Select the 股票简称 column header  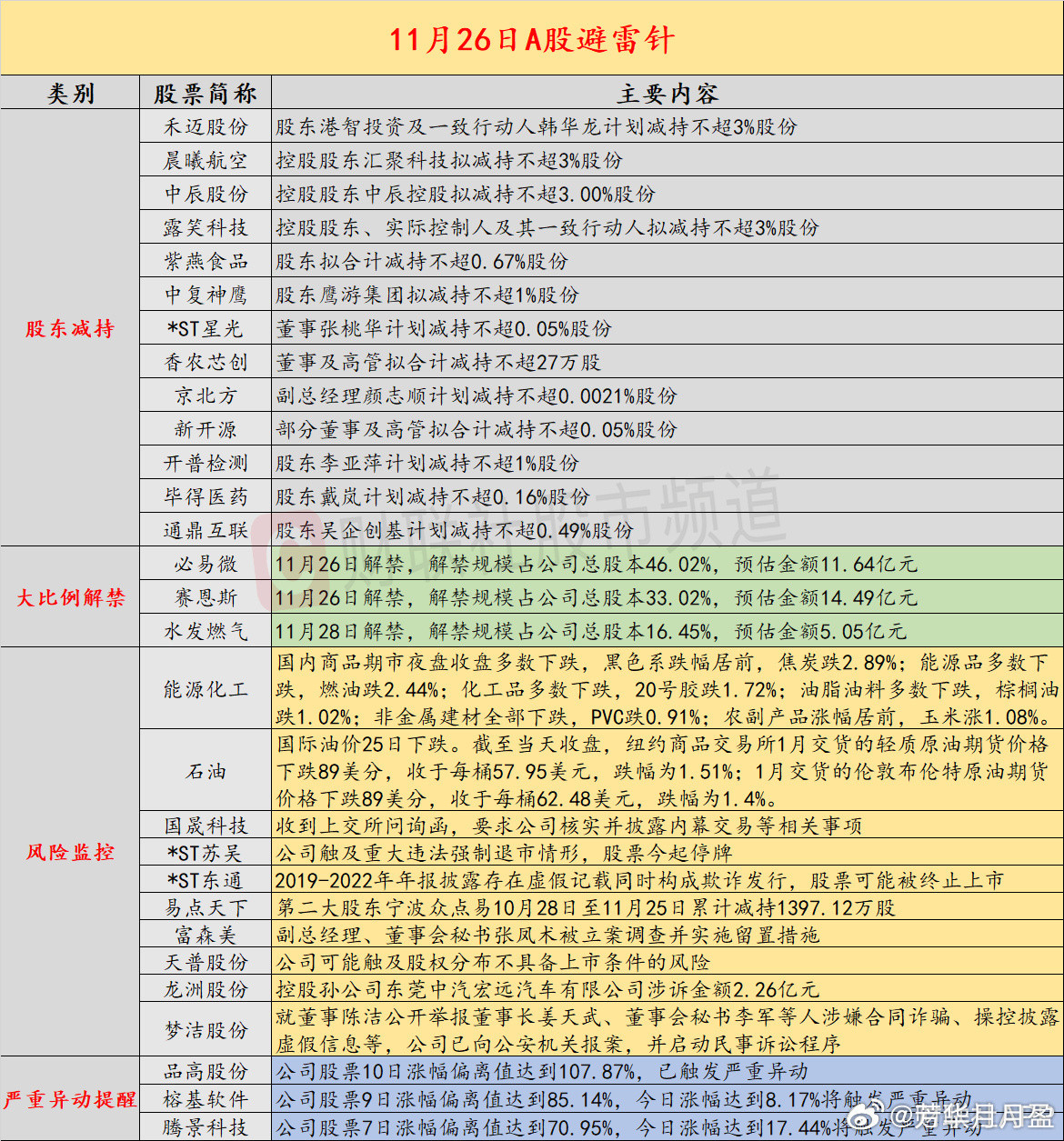coord(205,92)
